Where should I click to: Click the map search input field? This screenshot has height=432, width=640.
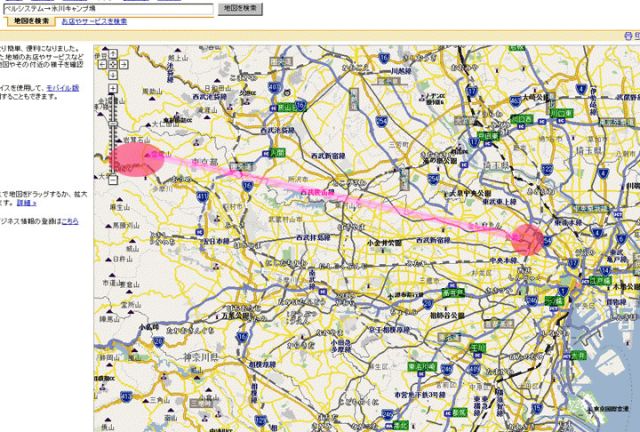tap(108, 8)
